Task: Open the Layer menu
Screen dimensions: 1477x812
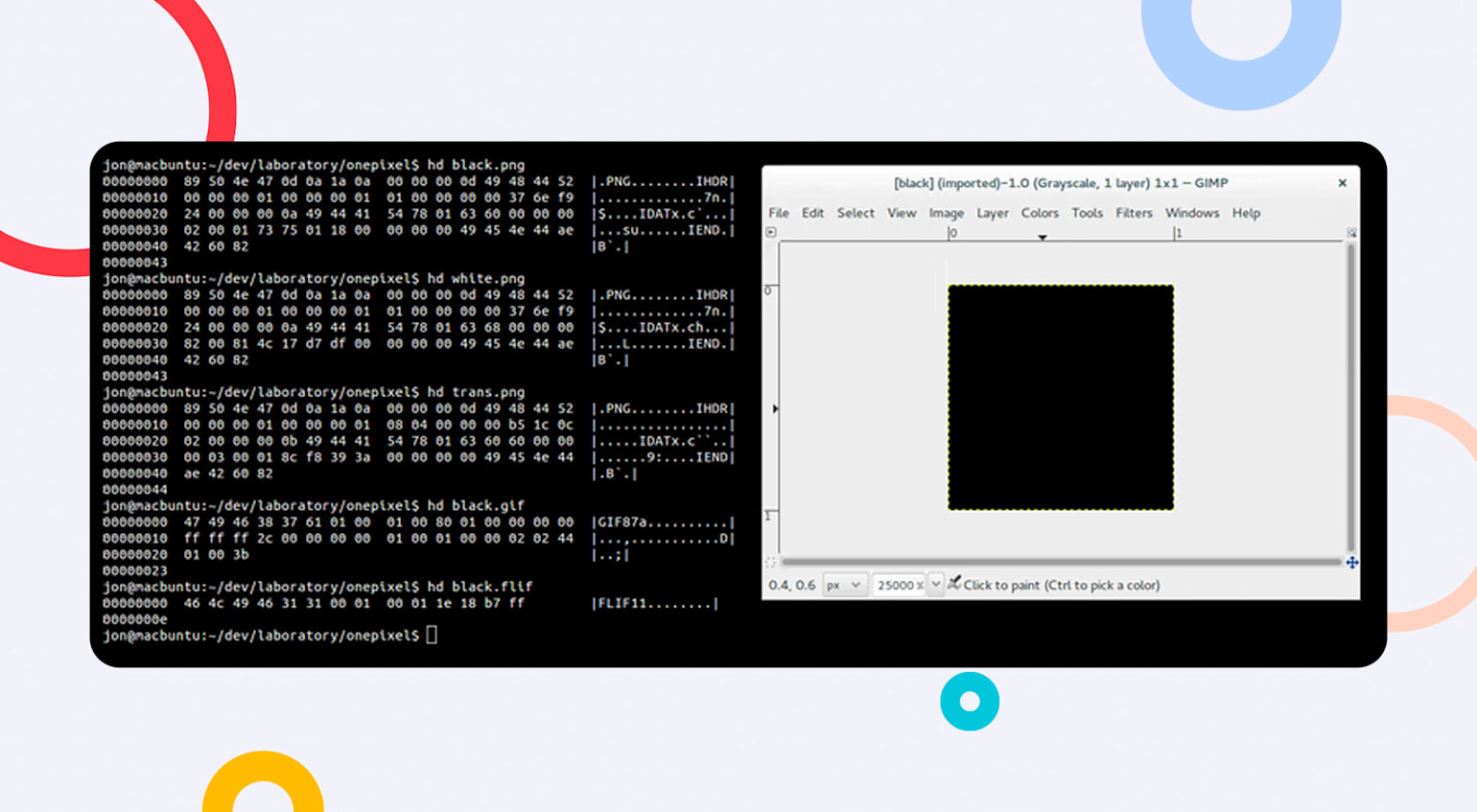Action: (993, 213)
